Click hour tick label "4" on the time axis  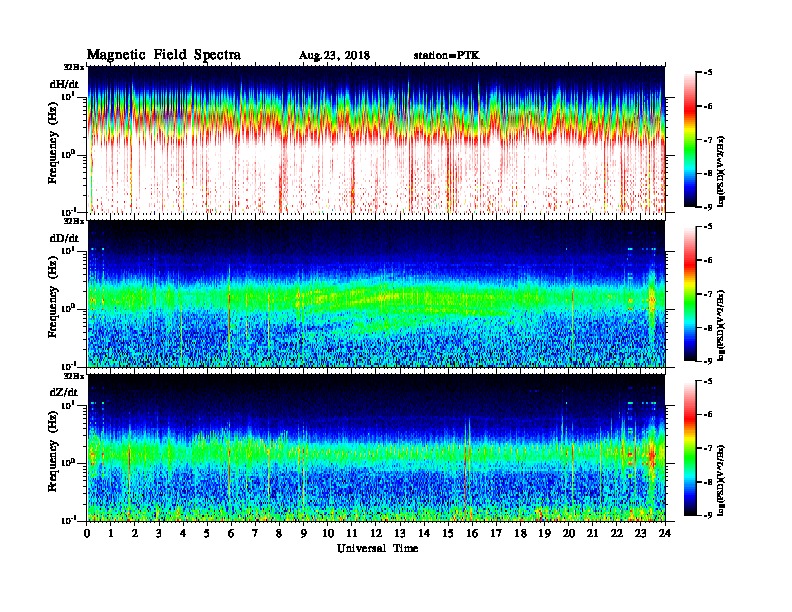[183, 533]
